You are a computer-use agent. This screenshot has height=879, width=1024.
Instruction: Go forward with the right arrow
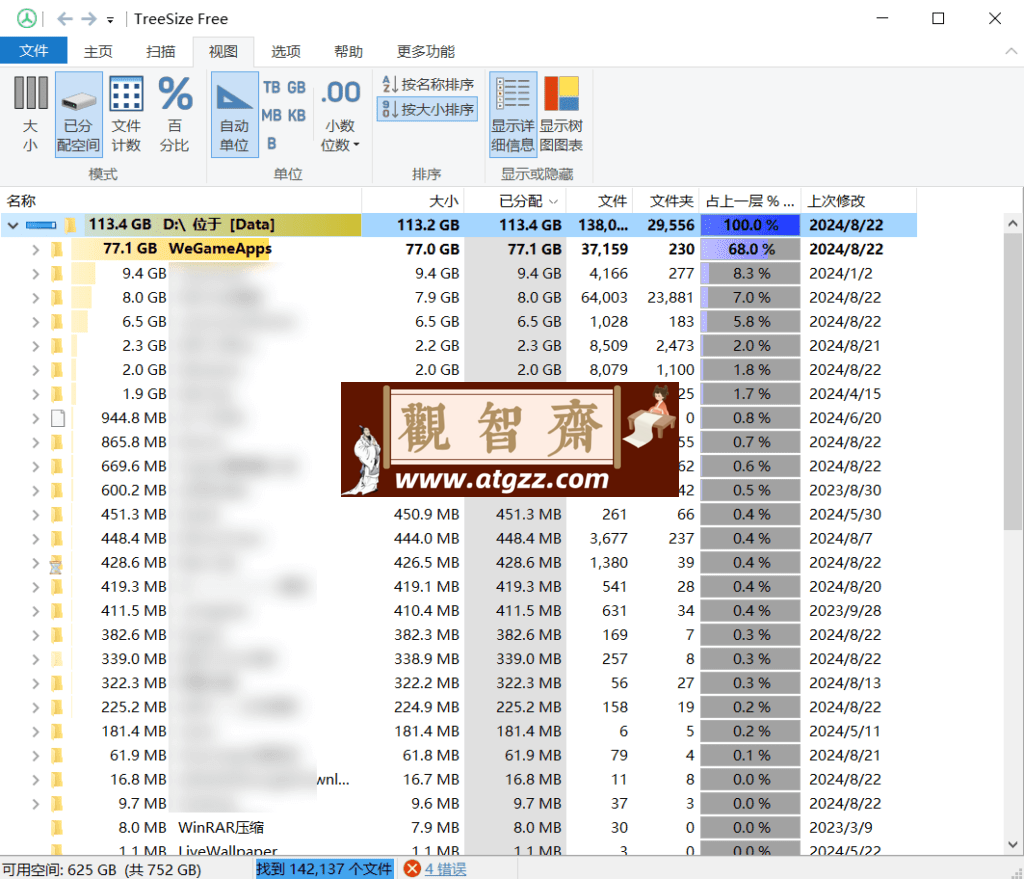89,19
